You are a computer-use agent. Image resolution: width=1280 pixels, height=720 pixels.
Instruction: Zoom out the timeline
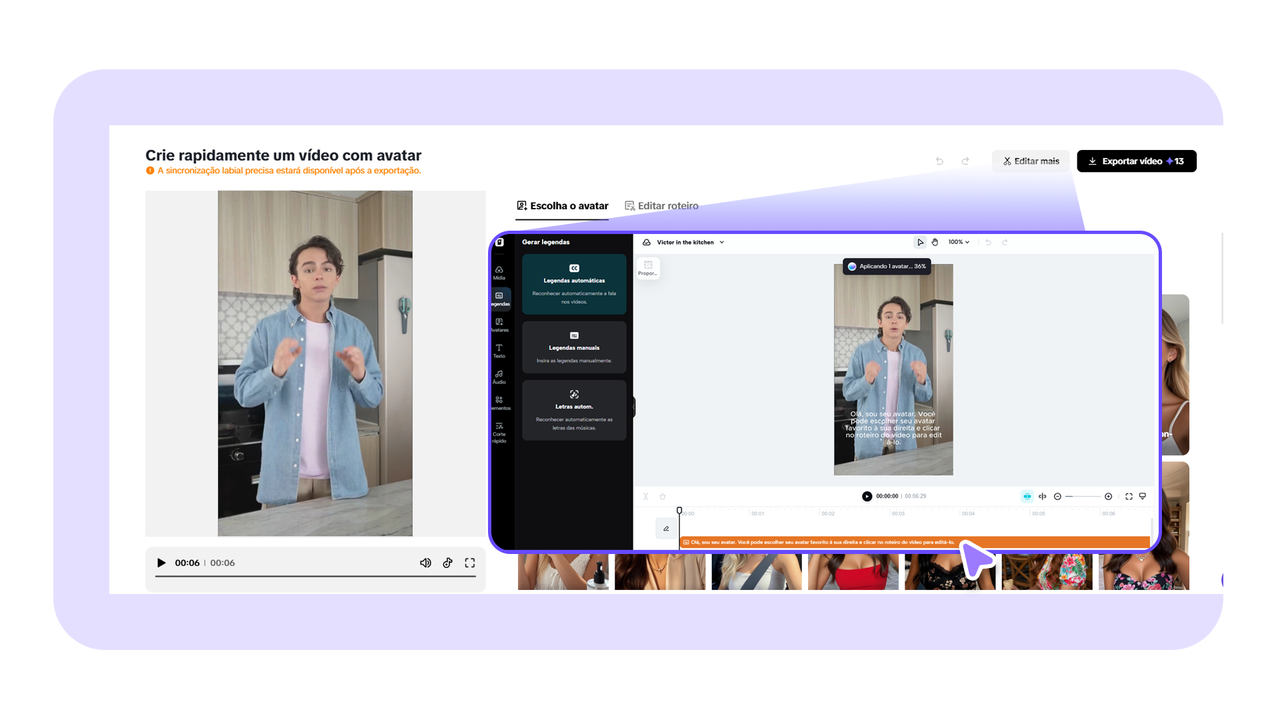point(1058,496)
